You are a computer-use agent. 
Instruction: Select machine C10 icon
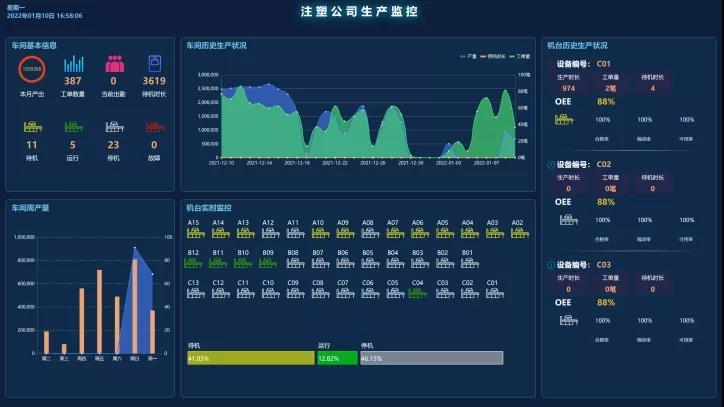click(270, 293)
